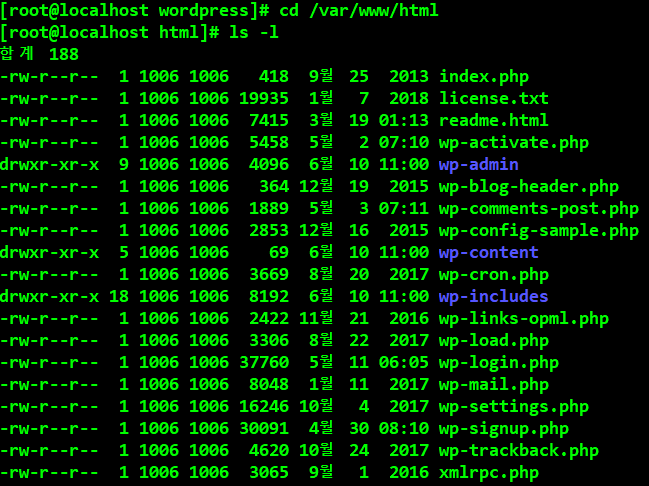The width and height of the screenshot is (649, 486).
Task: Select size 69 of wp-content directory
Action: pos(279,253)
